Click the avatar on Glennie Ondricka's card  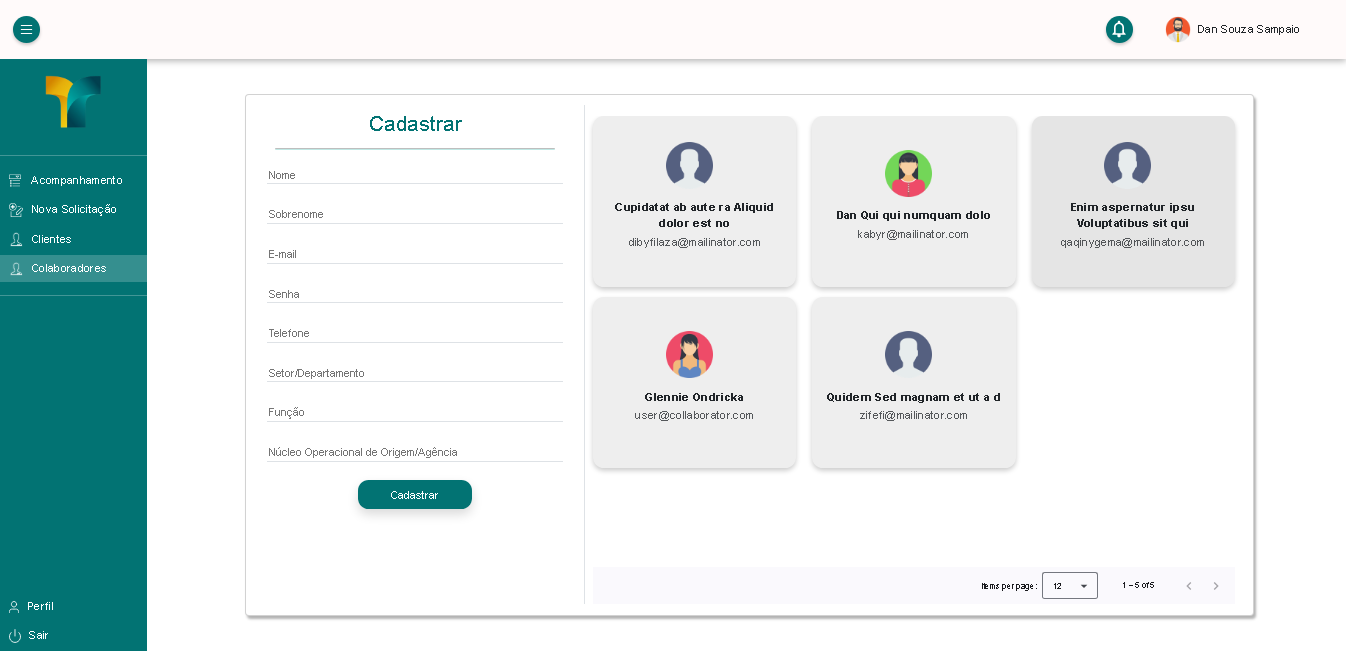[x=689, y=355]
